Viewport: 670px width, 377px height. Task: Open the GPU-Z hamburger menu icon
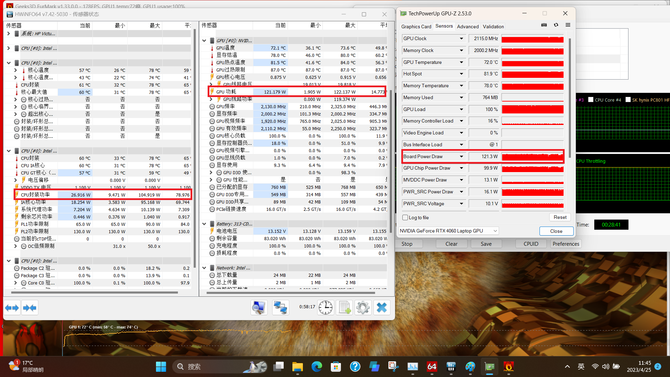click(x=568, y=25)
